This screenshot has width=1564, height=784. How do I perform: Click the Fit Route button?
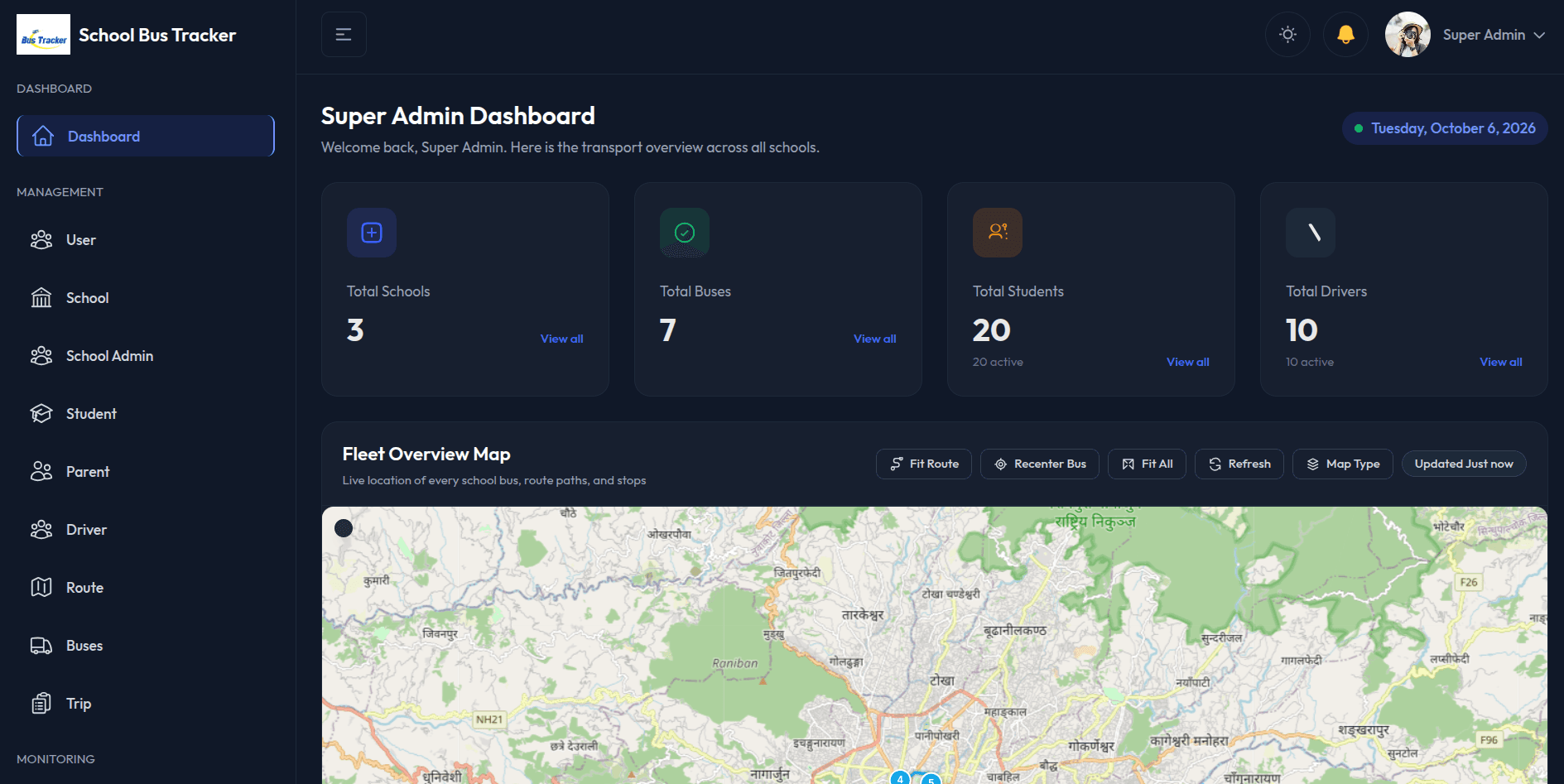pos(924,464)
